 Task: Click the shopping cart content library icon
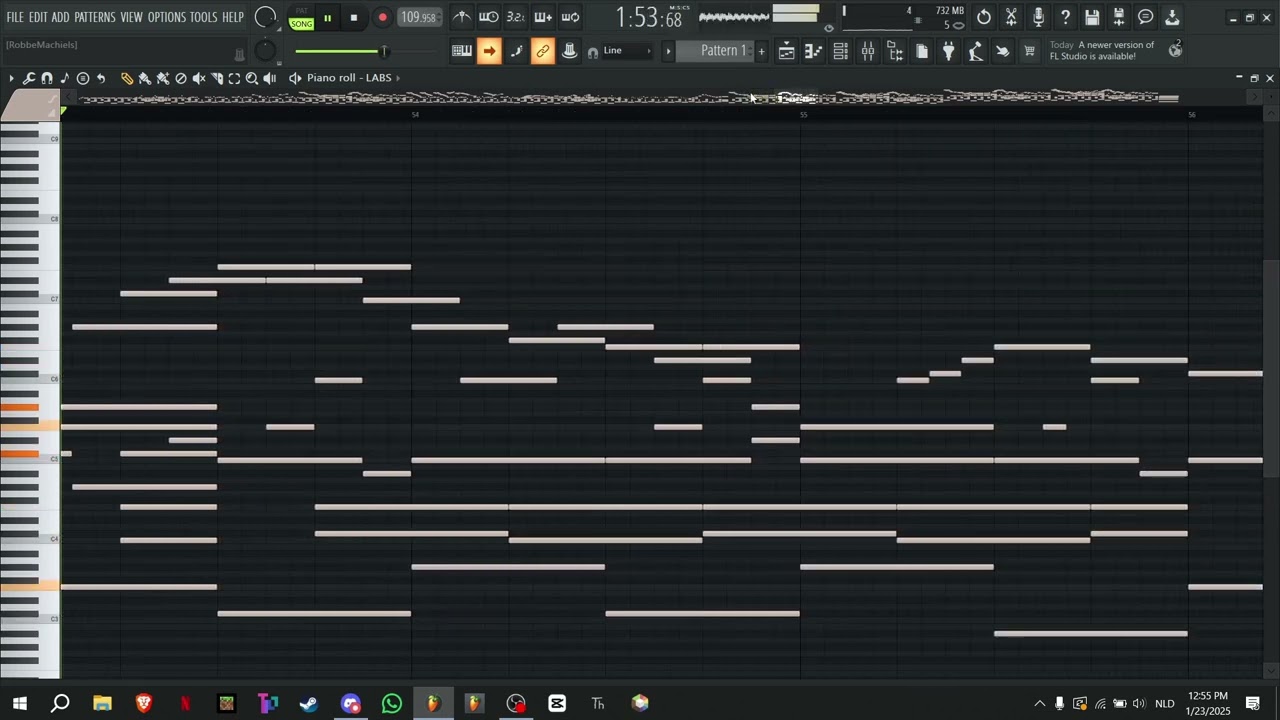1029,52
